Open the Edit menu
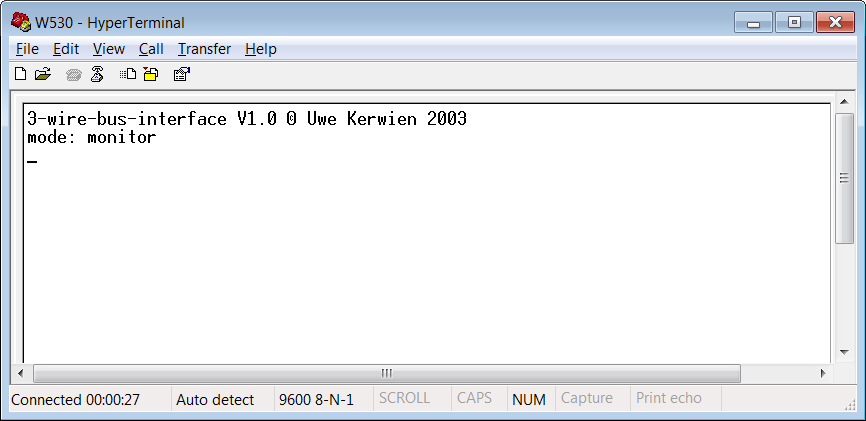 (x=66, y=49)
